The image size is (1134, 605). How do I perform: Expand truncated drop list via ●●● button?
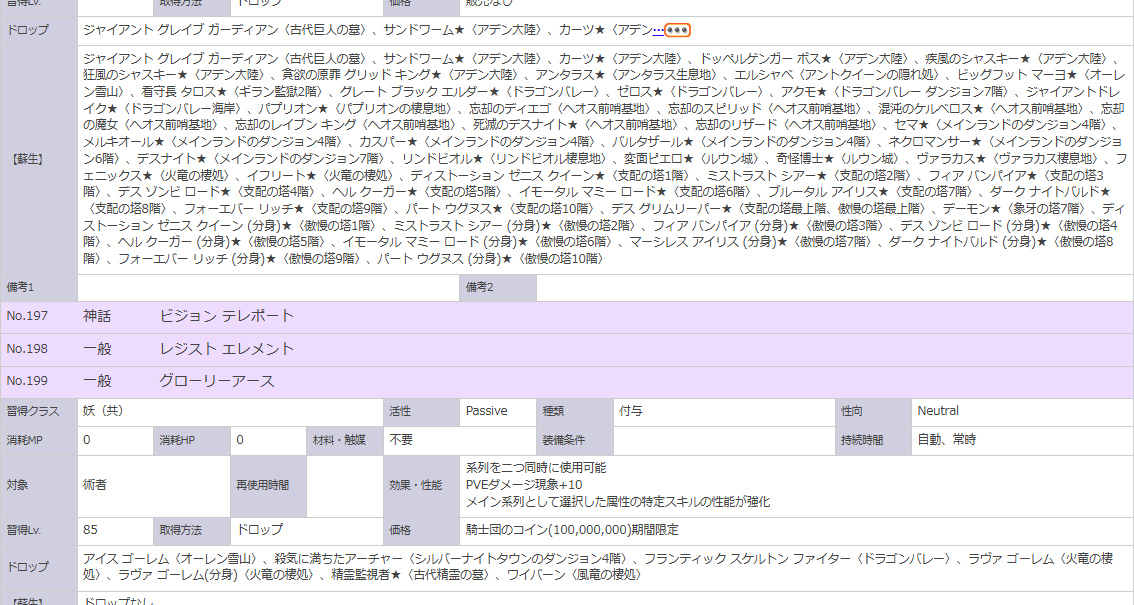678,30
